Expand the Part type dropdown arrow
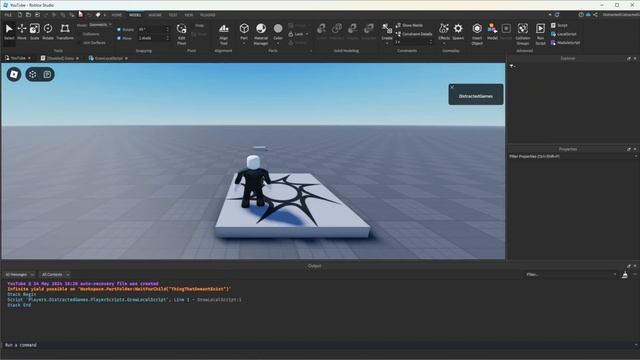640x360 pixels. click(244, 43)
